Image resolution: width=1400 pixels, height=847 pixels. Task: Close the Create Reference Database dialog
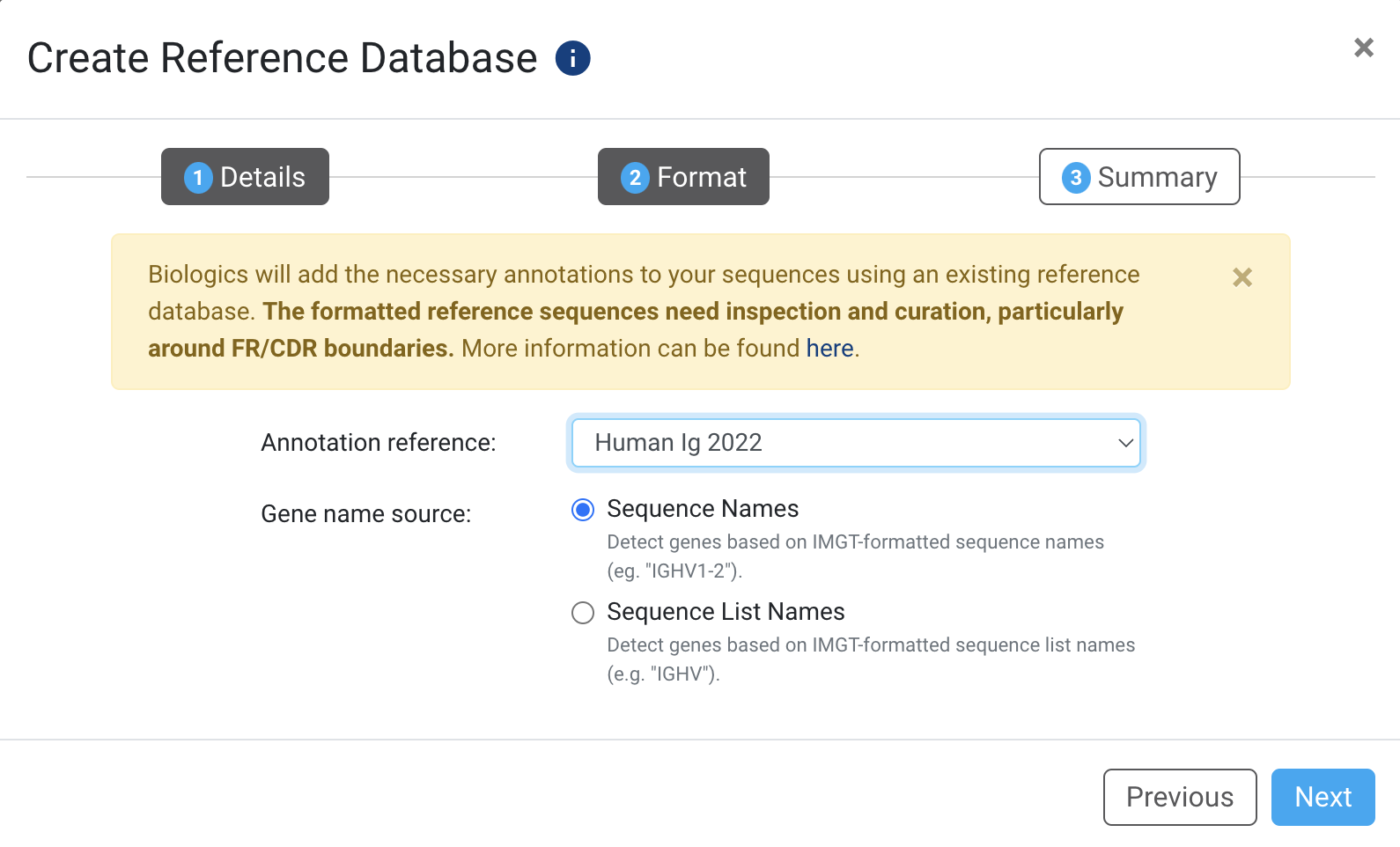[x=1363, y=48]
